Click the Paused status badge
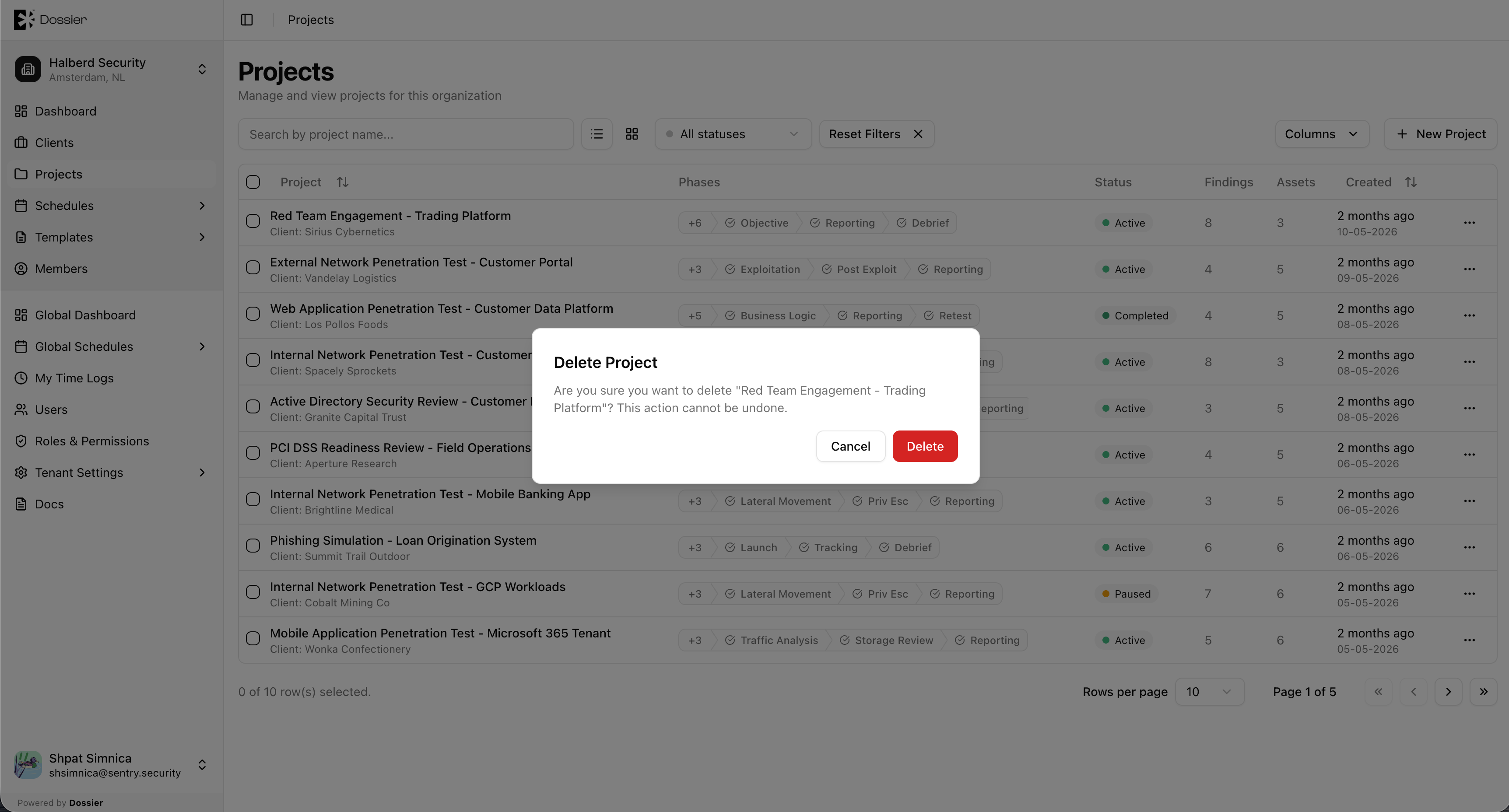Image resolution: width=1509 pixels, height=812 pixels. click(1126, 594)
